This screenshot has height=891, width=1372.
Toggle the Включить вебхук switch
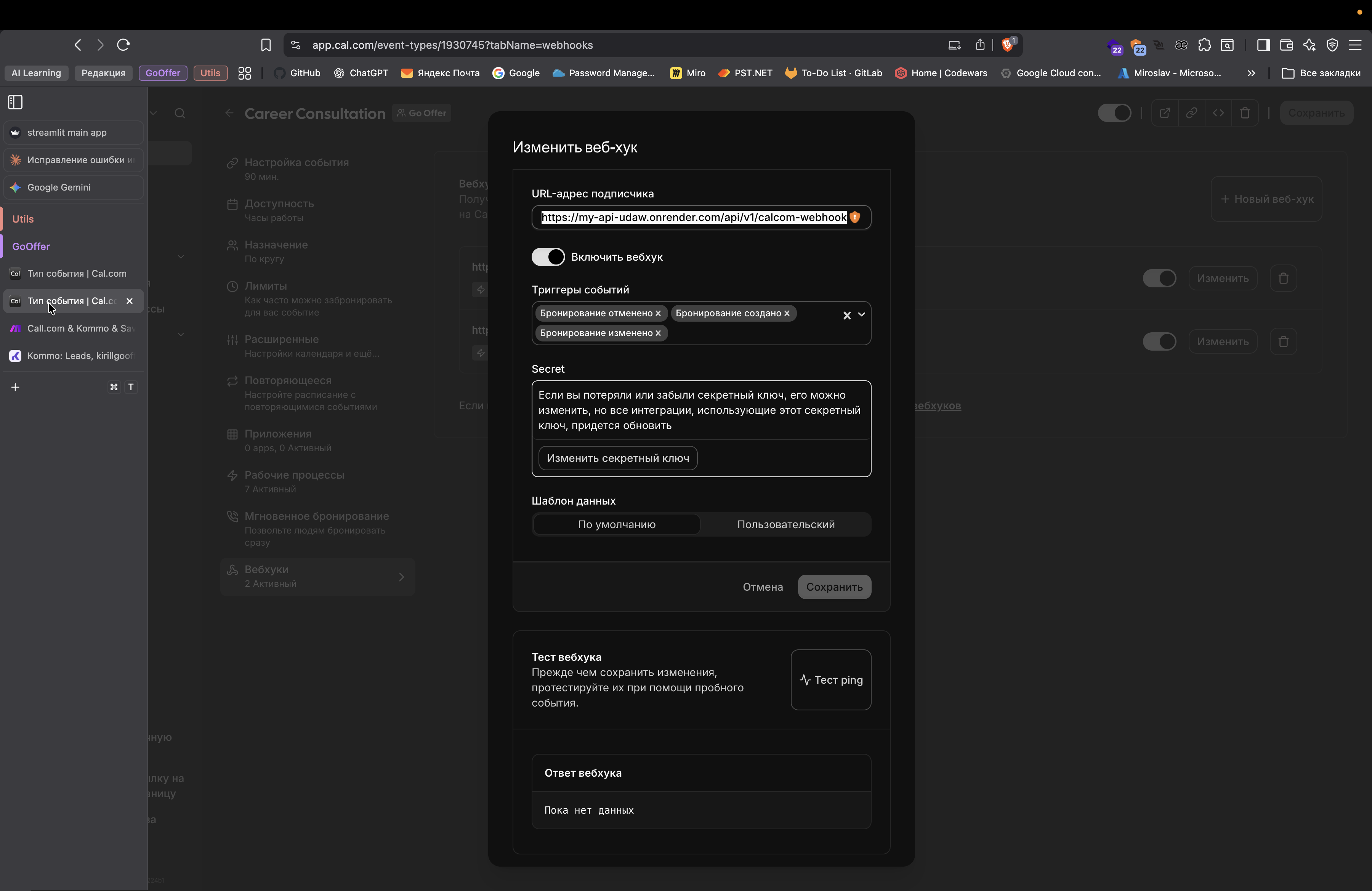click(x=548, y=257)
